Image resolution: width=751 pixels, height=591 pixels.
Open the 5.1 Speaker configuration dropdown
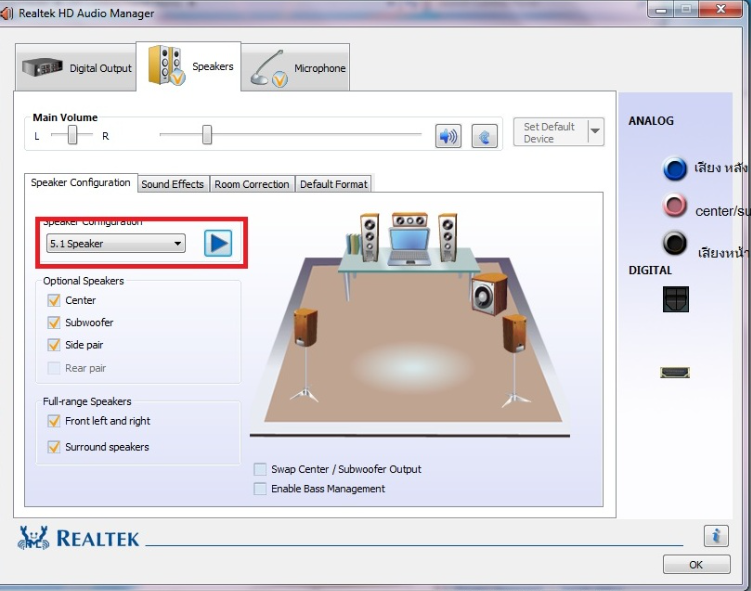115,243
